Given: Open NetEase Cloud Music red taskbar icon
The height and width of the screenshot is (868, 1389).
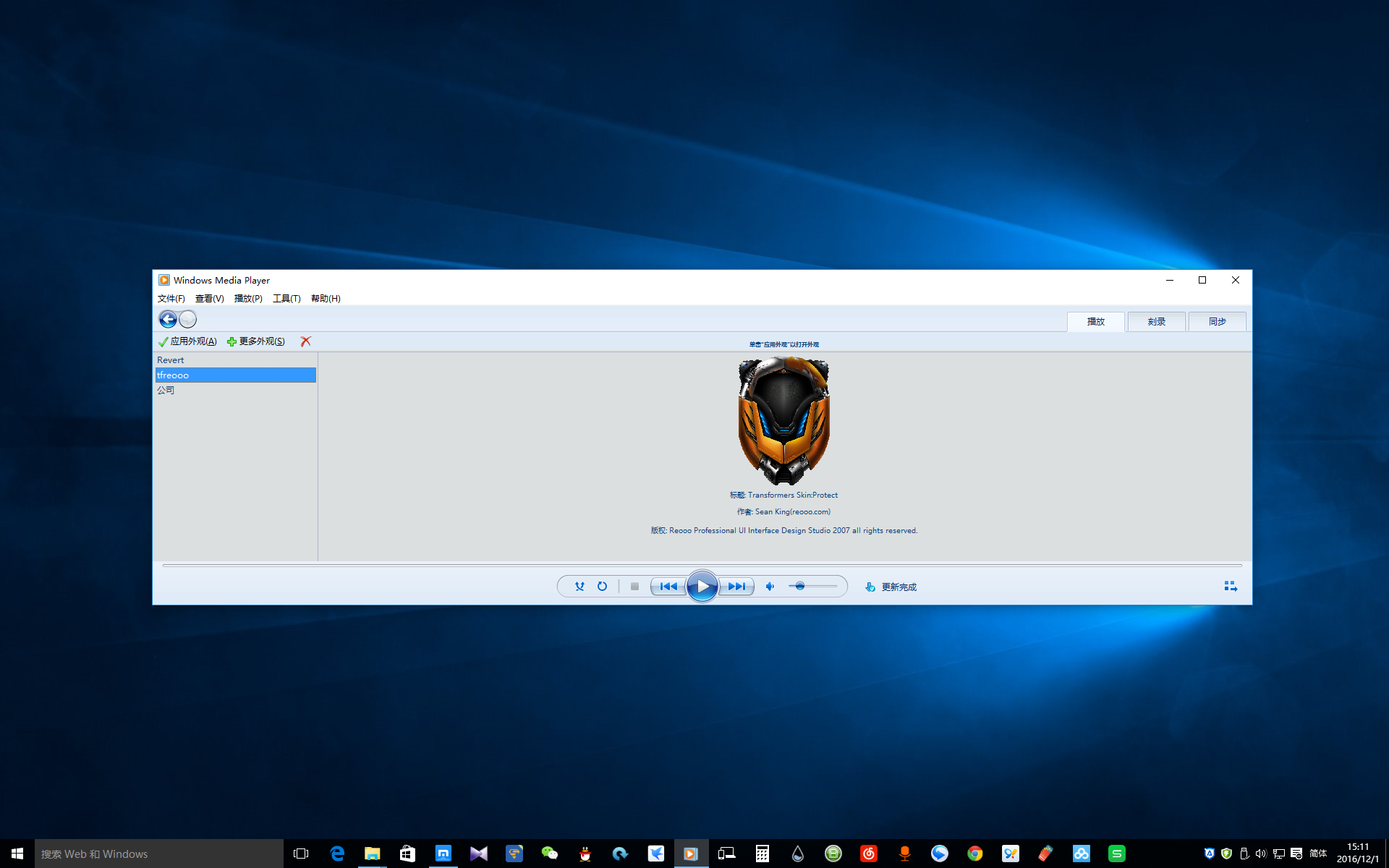Looking at the screenshot, I should (x=869, y=854).
